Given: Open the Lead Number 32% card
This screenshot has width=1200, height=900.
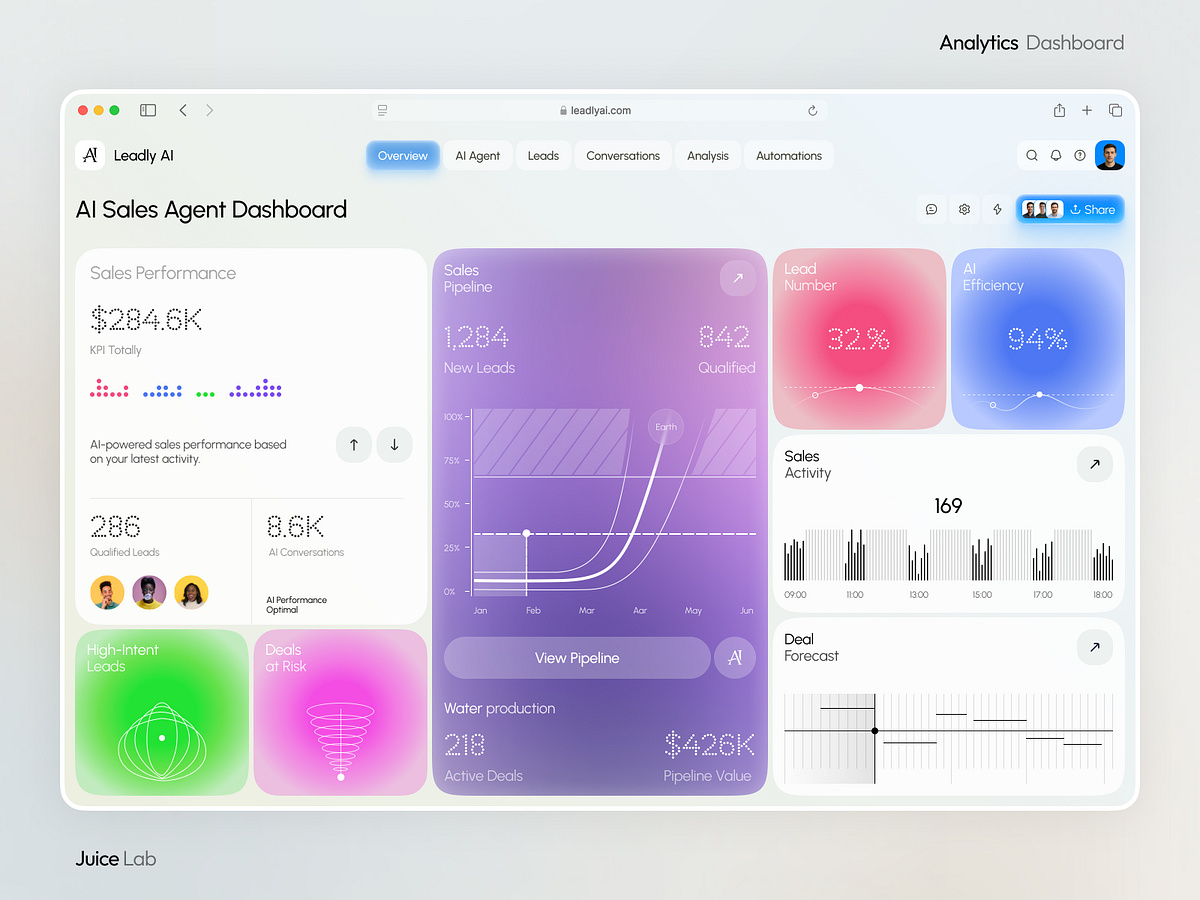Looking at the screenshot, I should coord(859,338).
